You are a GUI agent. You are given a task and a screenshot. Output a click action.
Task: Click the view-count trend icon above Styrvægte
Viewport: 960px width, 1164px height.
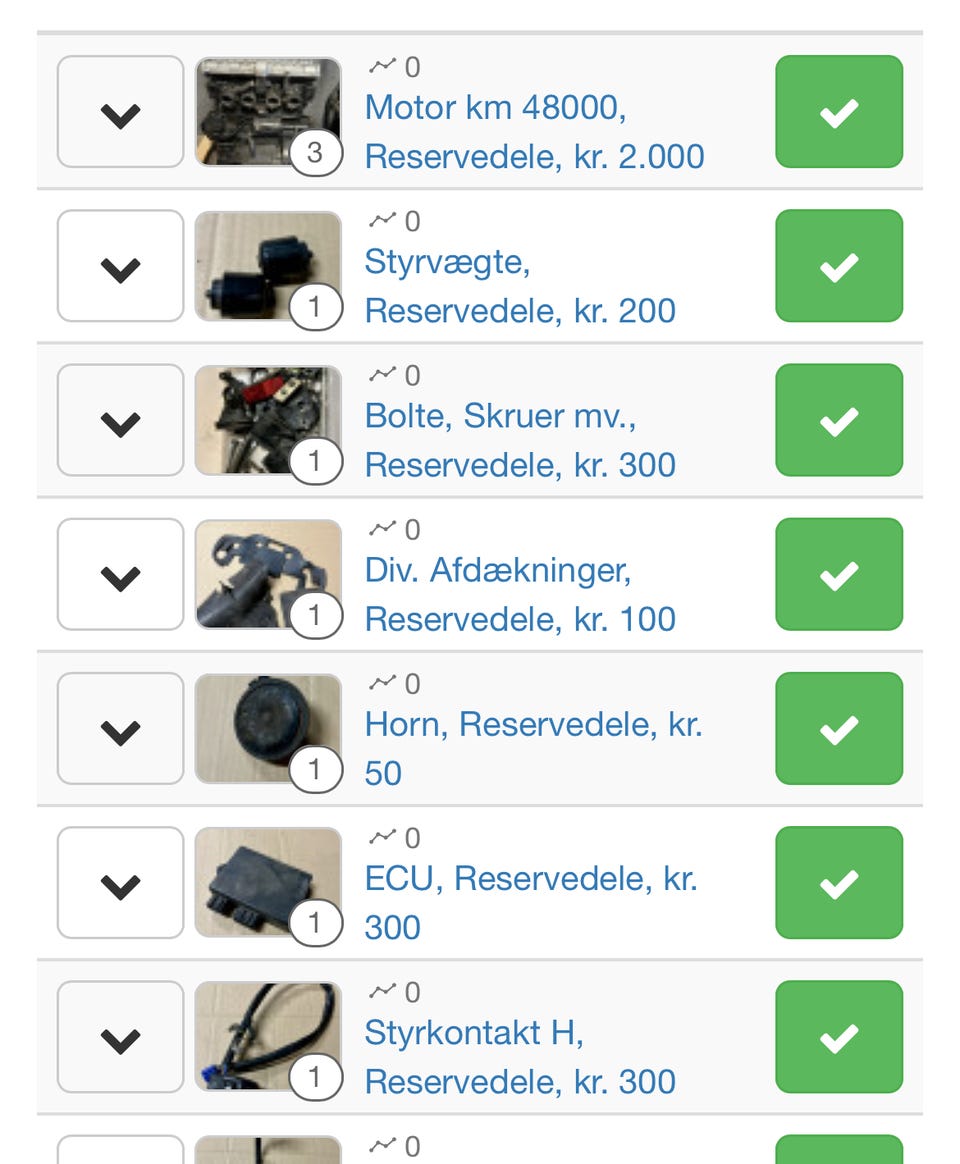tap(382, 221)
